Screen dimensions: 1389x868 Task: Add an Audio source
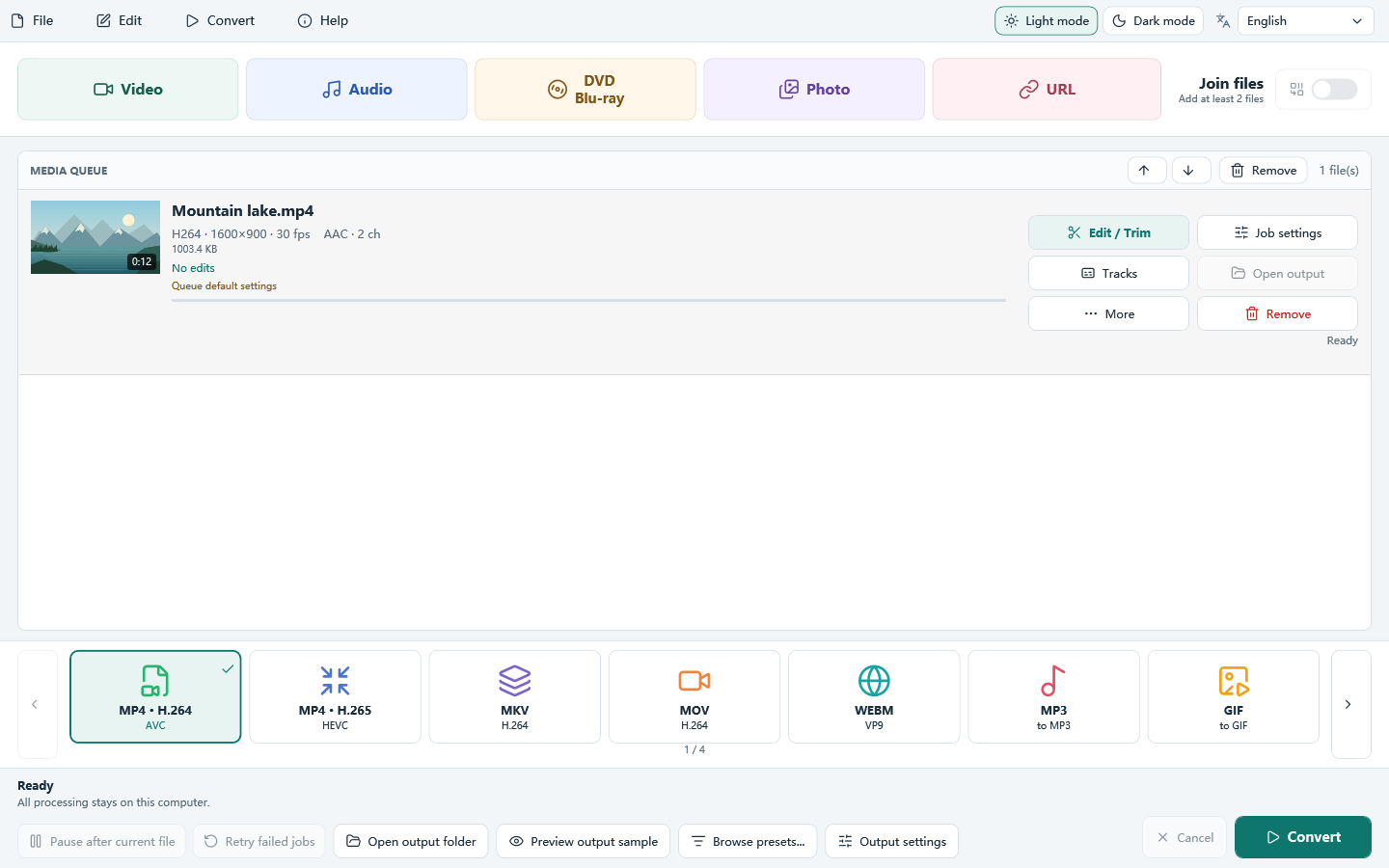tap(357, 89)
